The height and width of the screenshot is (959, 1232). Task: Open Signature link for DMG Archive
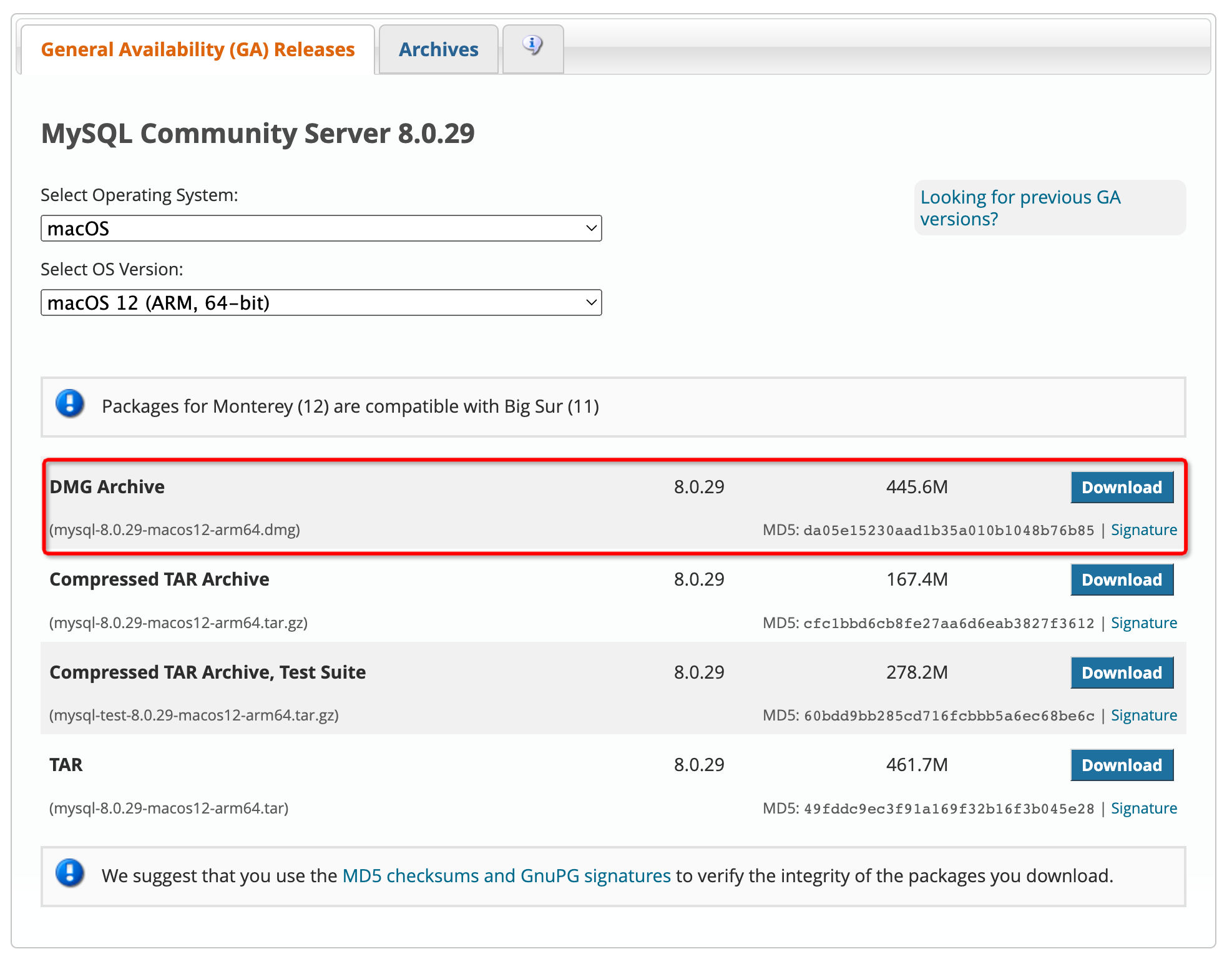click(1143, 530)
